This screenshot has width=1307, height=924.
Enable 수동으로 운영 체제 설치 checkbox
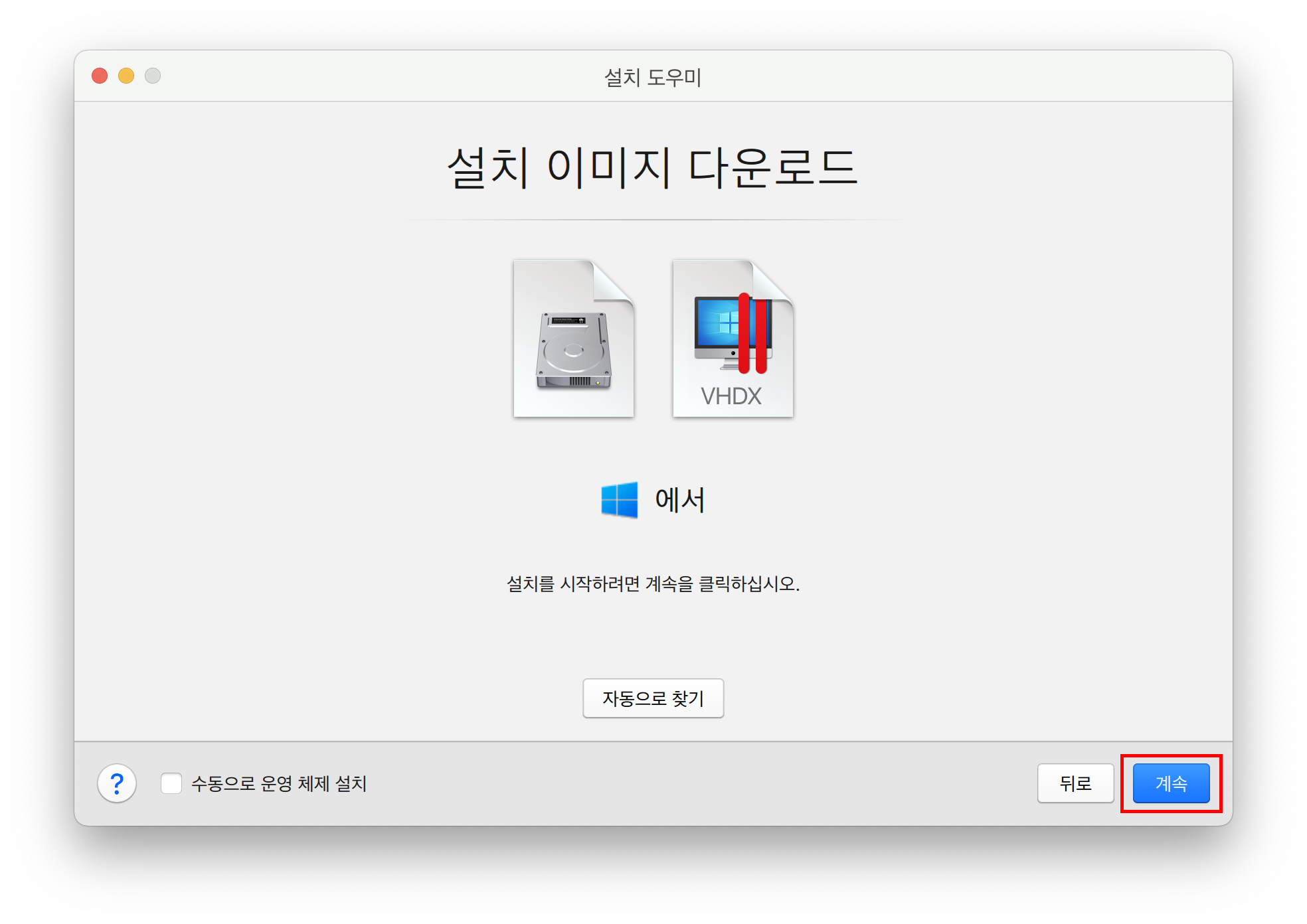click(x=171, y=783)
